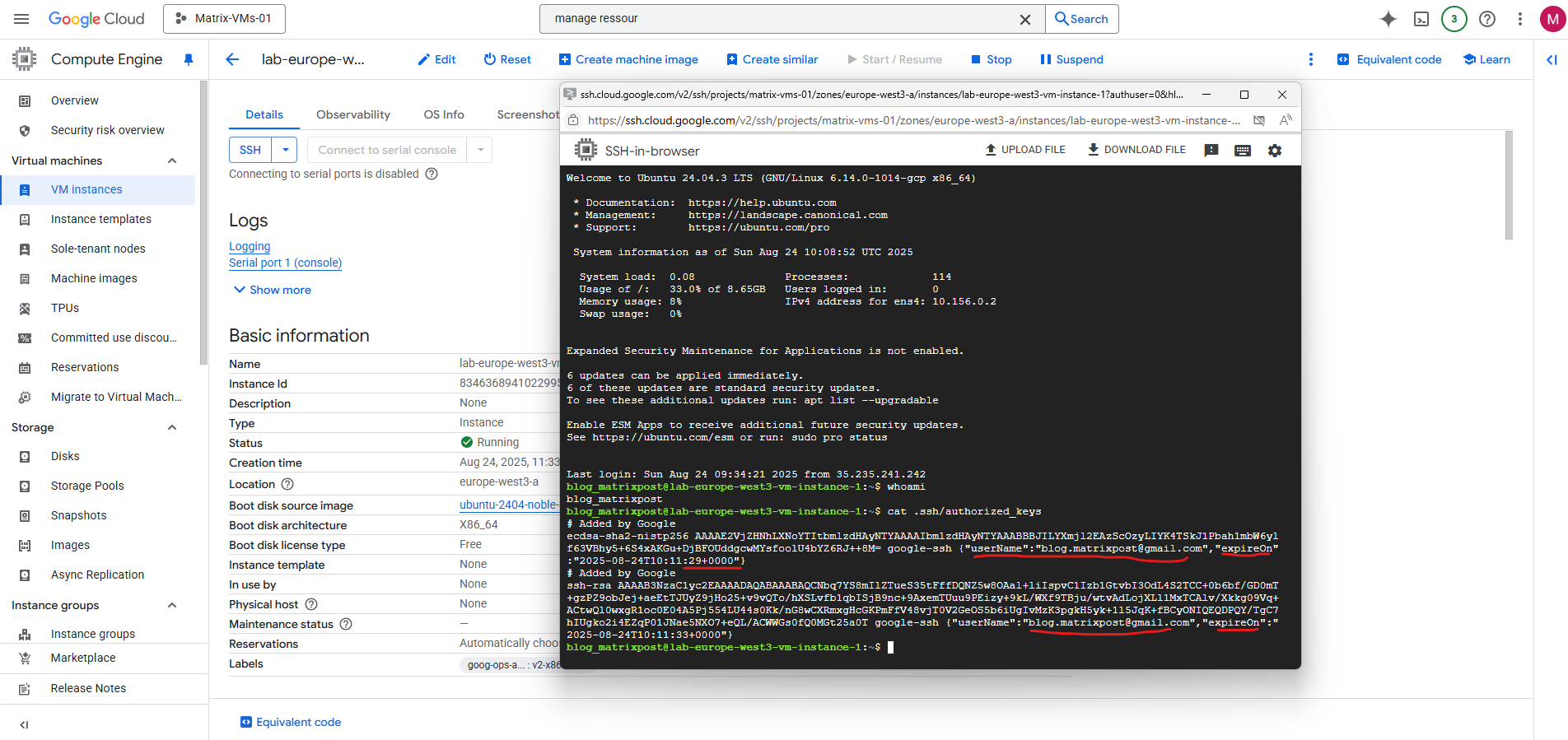Suspend the VM instance
This screenshot has width=1568, height=740.
point(1071,59)
